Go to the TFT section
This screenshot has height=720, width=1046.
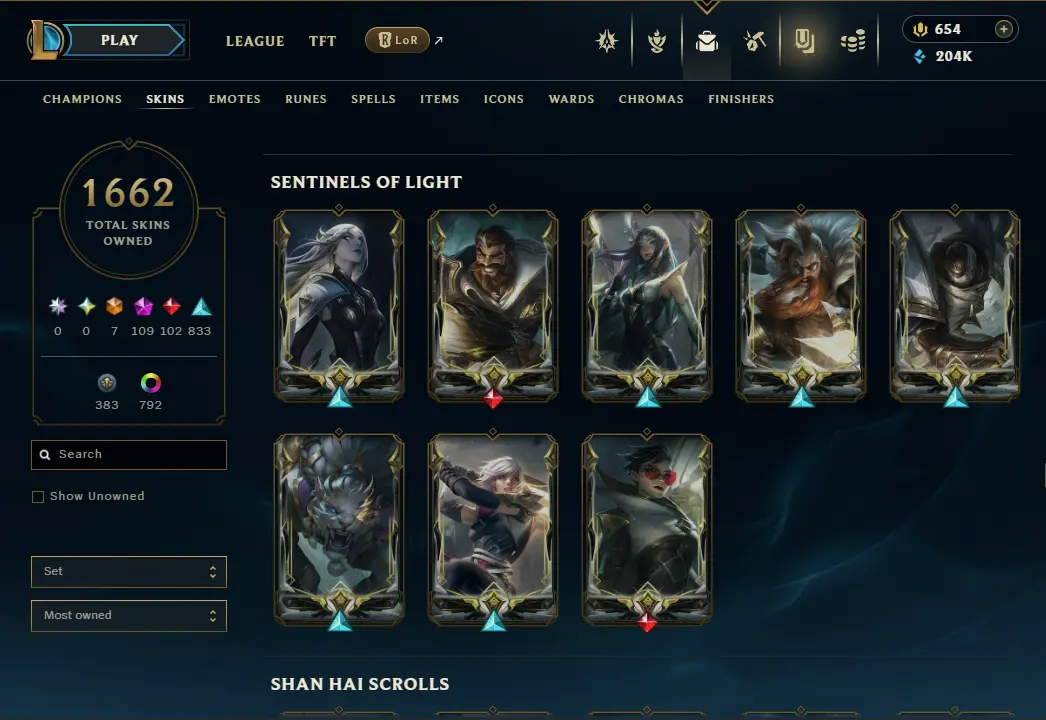322,41
